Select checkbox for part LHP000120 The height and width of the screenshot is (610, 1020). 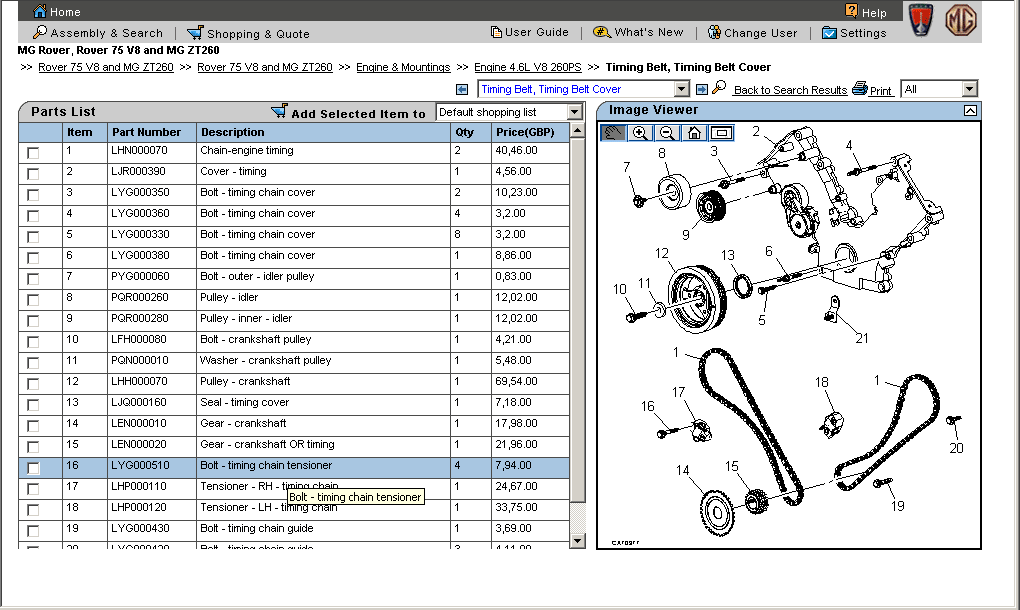(33, 509)
